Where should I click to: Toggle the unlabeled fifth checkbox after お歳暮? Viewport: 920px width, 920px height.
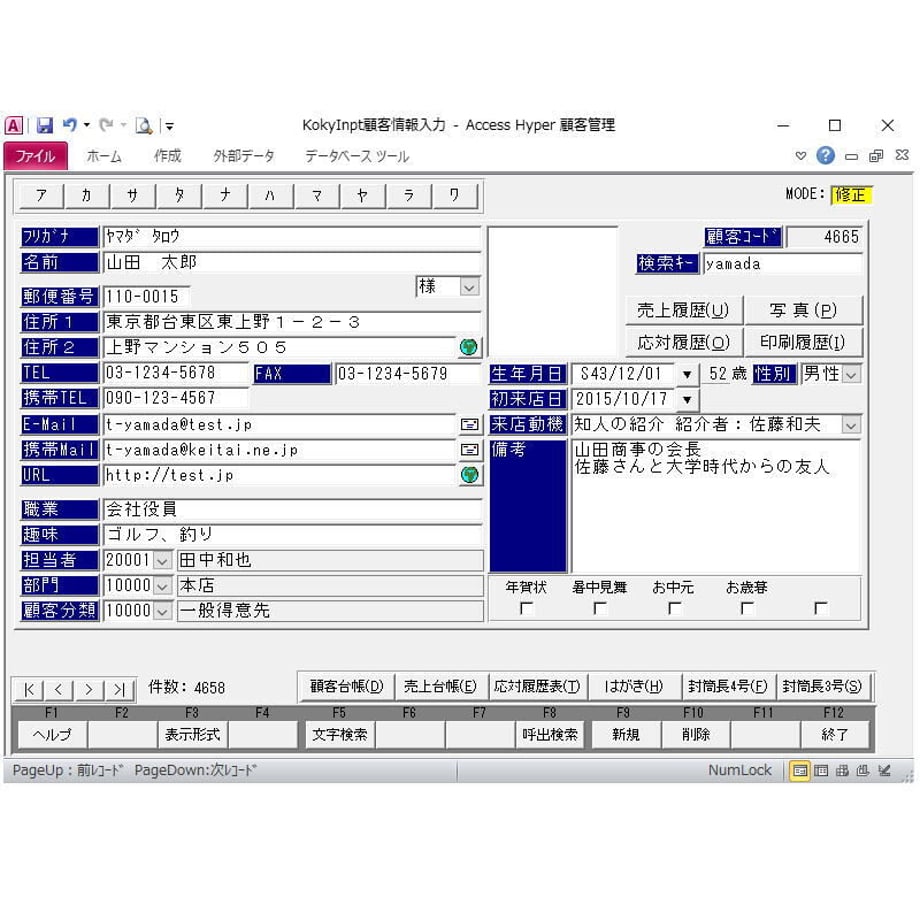click(x=820, y=608)
